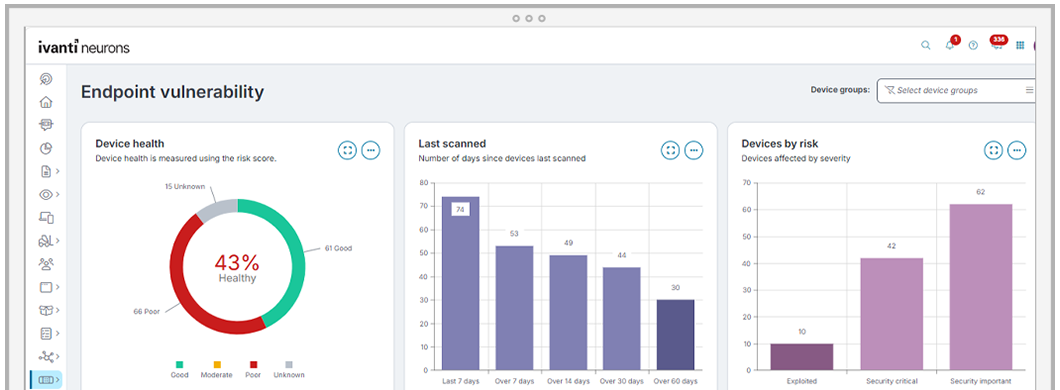Open the package box icon in sidebar
Image resolution: width=1060 pixels, height=390 pixels.
click(46, 310)
